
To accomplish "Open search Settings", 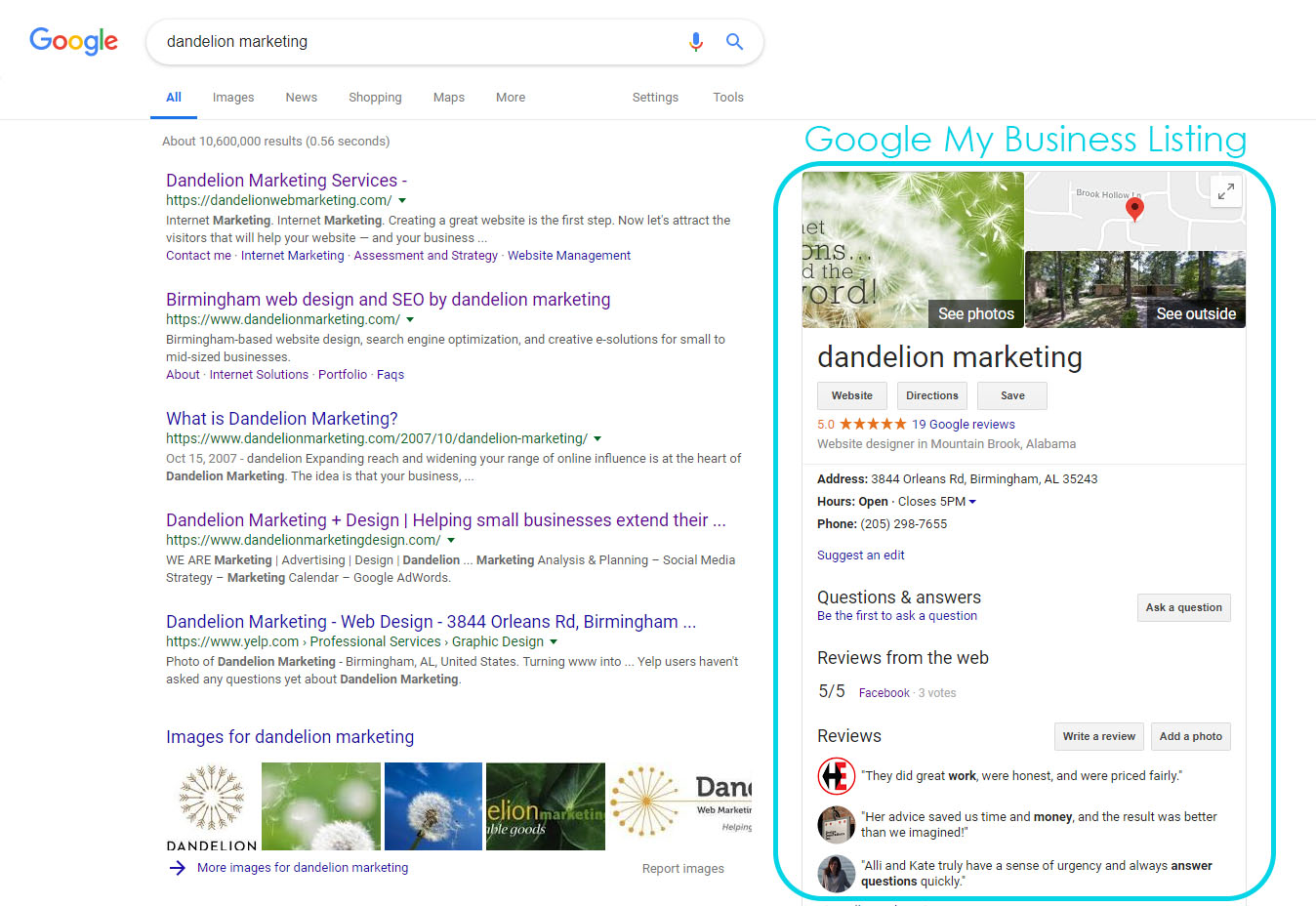I will pos(655,98).
